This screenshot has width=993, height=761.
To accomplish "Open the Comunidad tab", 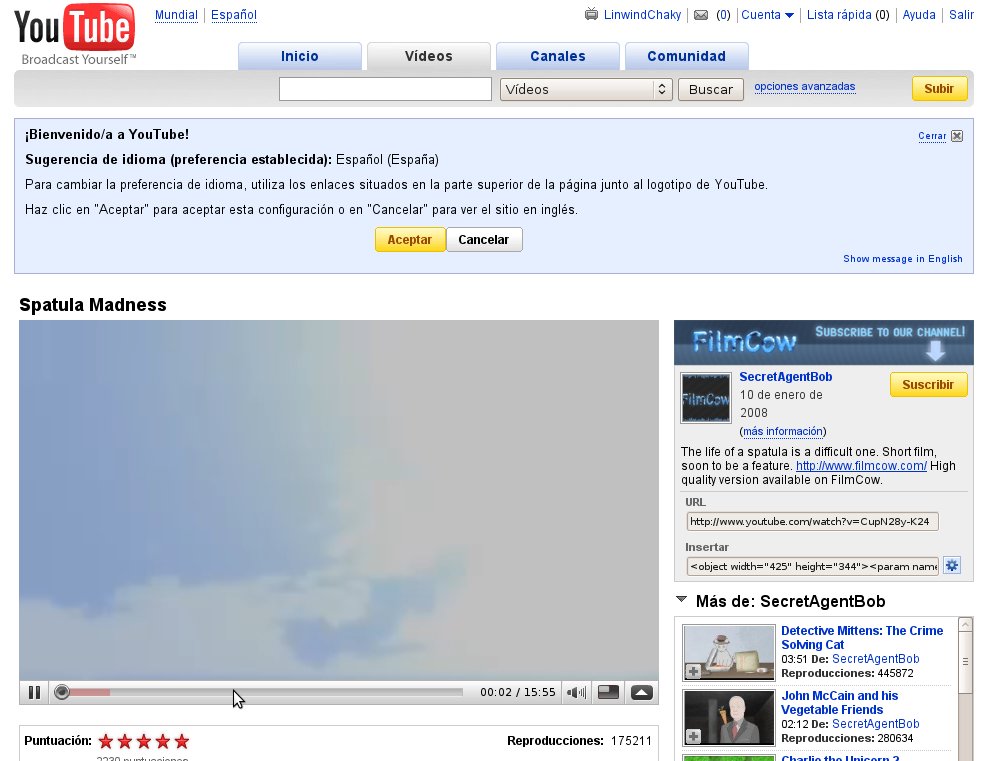I will (686, 56).
